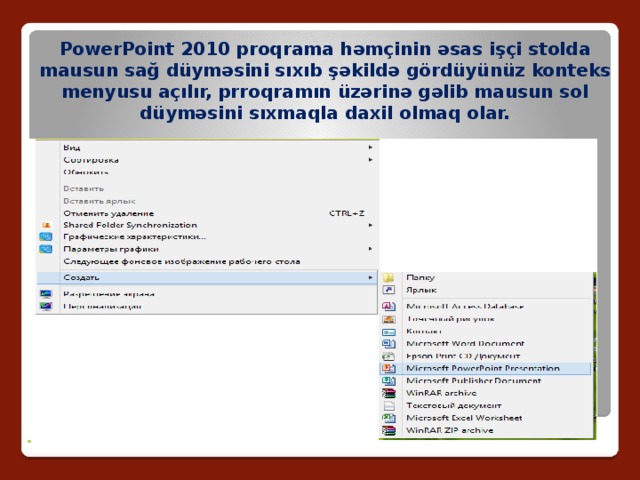Select Разрешение экрана menu entry
Screen dimensions: 640x480
[x=207, y=294]
